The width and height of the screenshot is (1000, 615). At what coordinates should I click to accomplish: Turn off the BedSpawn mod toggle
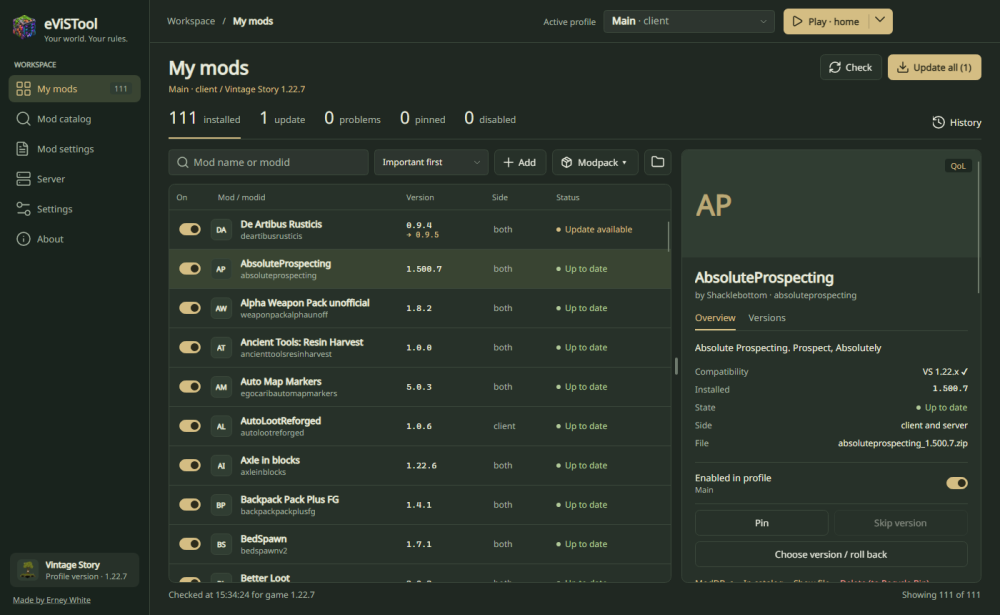pos(189,544)
